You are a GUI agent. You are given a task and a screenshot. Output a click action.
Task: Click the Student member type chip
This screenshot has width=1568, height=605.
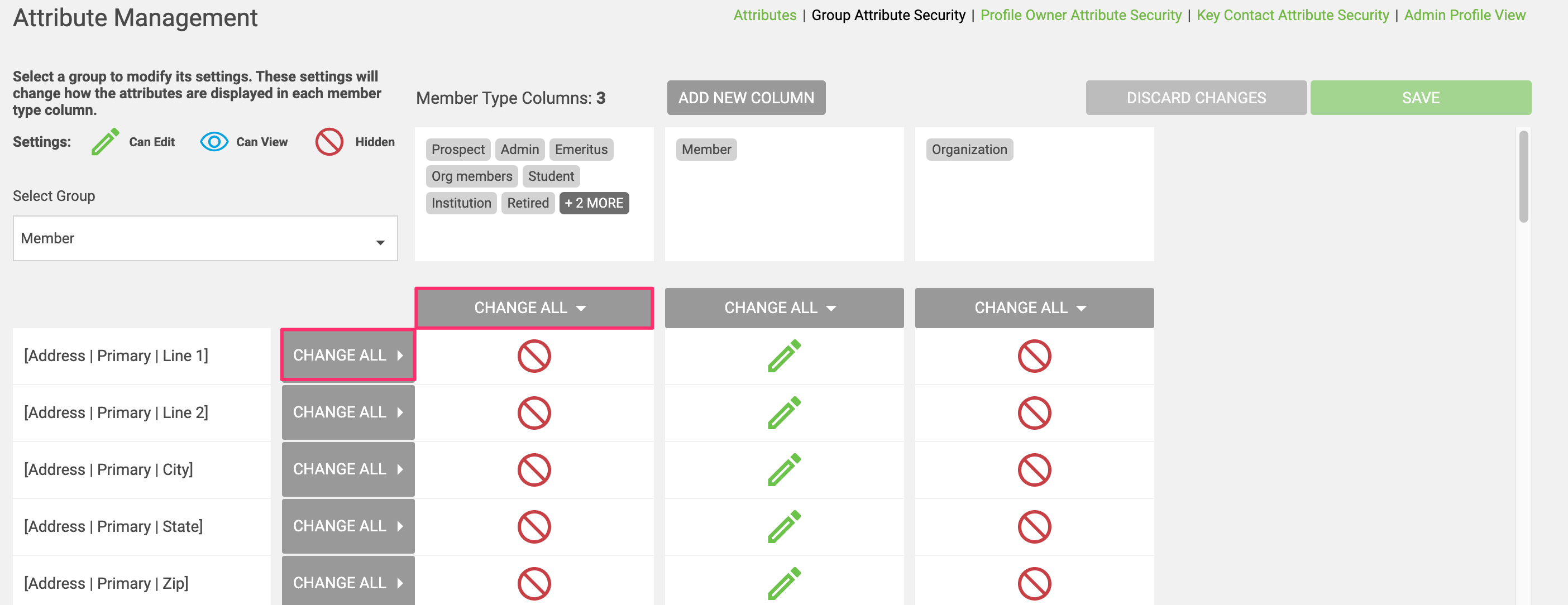click(551, 176)
